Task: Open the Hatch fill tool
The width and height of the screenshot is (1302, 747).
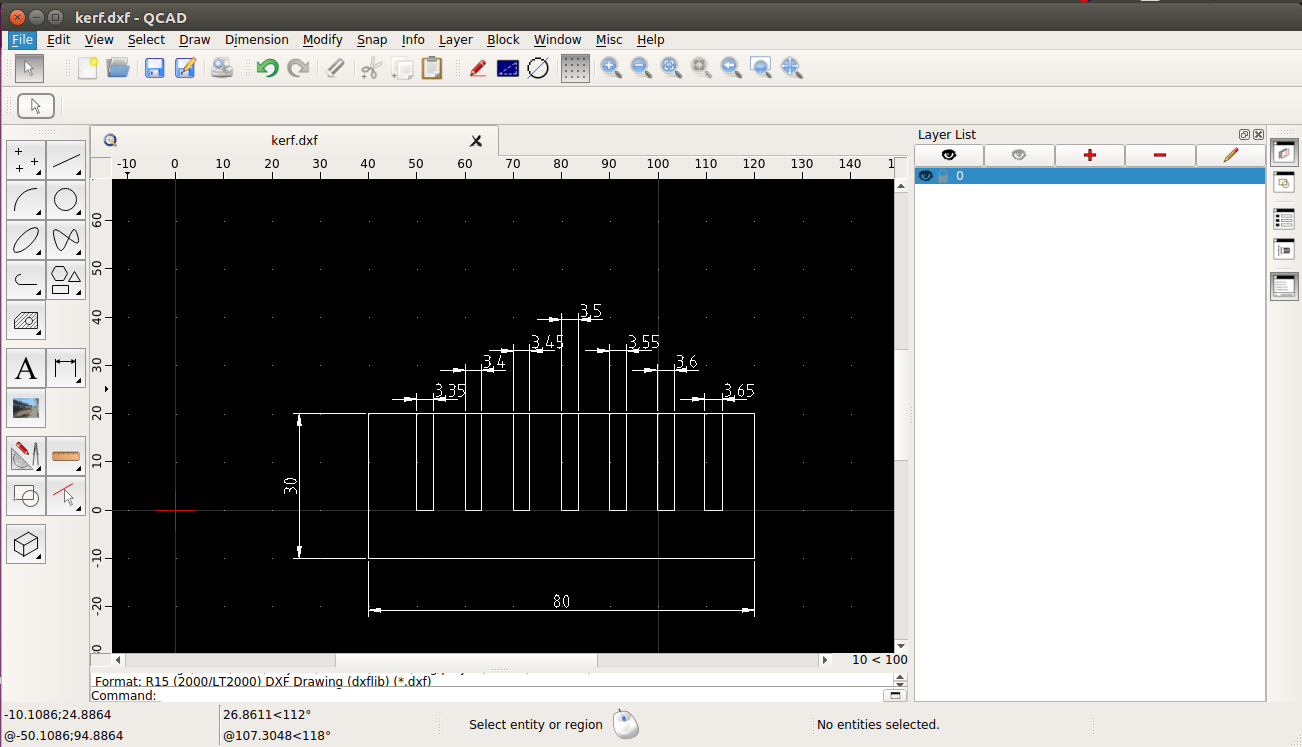Action: coord(26,321)
